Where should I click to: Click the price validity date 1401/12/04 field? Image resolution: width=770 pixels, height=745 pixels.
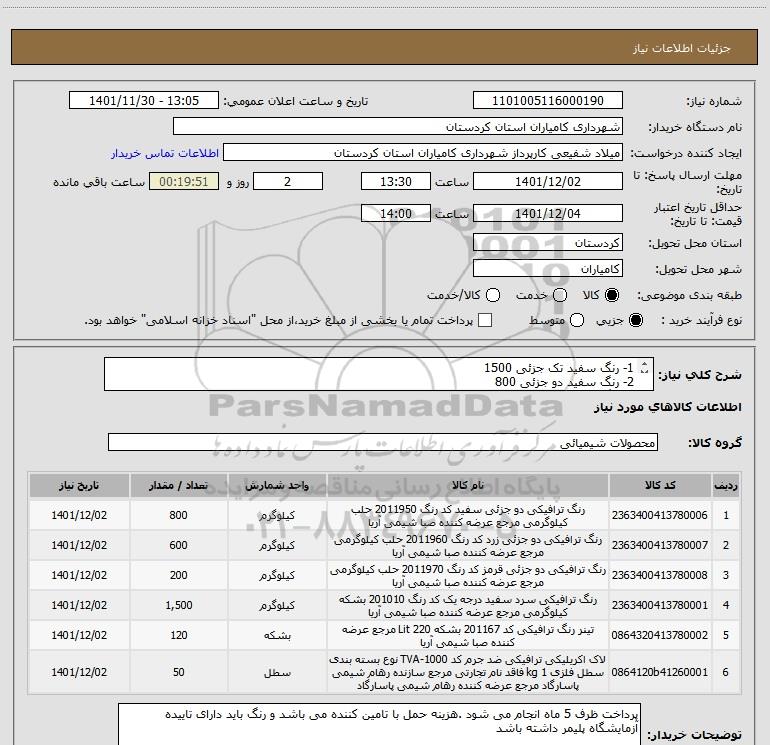(x=548, y=213)
